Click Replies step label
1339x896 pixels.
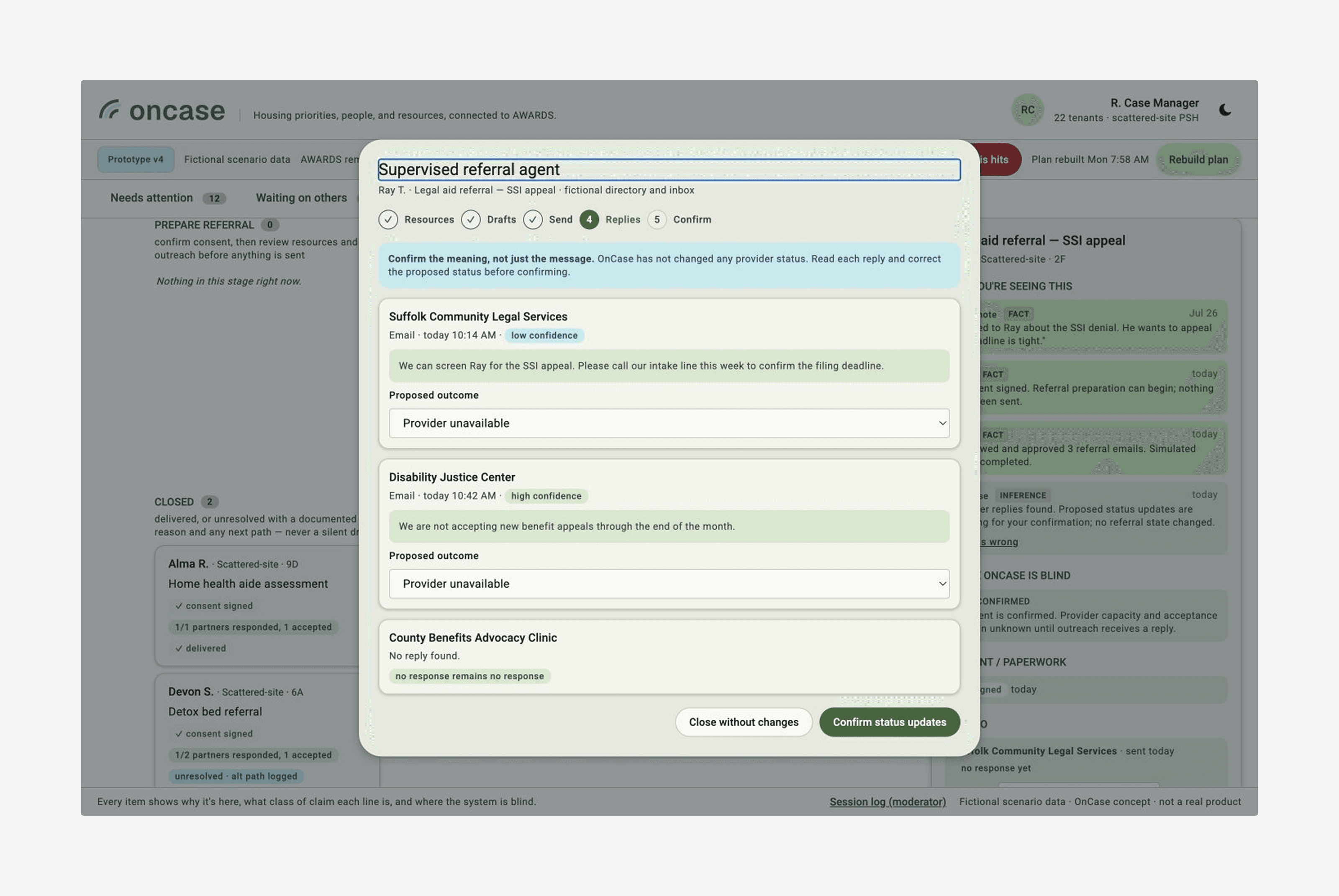pos(622,220)
